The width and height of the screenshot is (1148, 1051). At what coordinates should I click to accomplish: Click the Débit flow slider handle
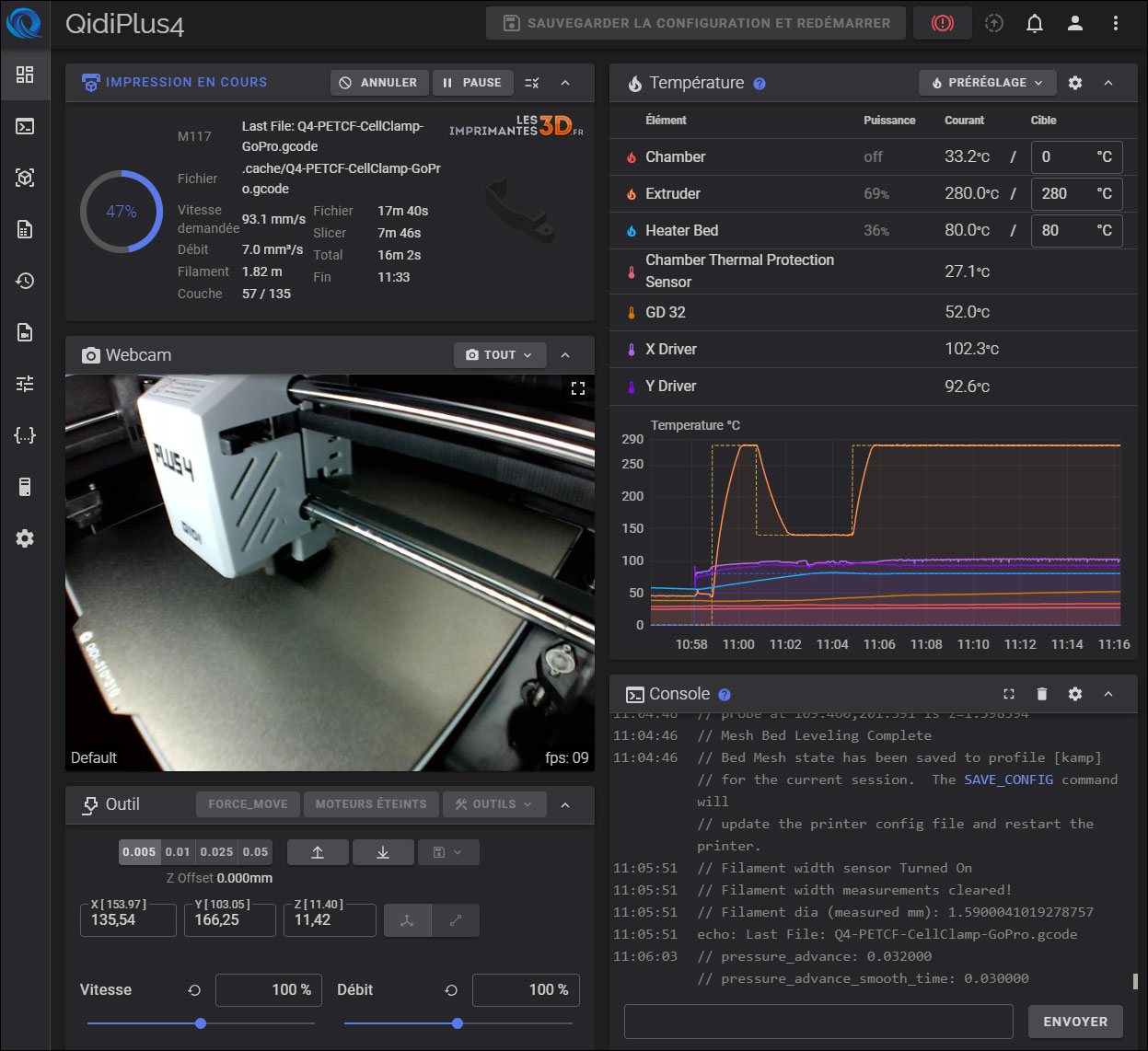[458, 1023]
